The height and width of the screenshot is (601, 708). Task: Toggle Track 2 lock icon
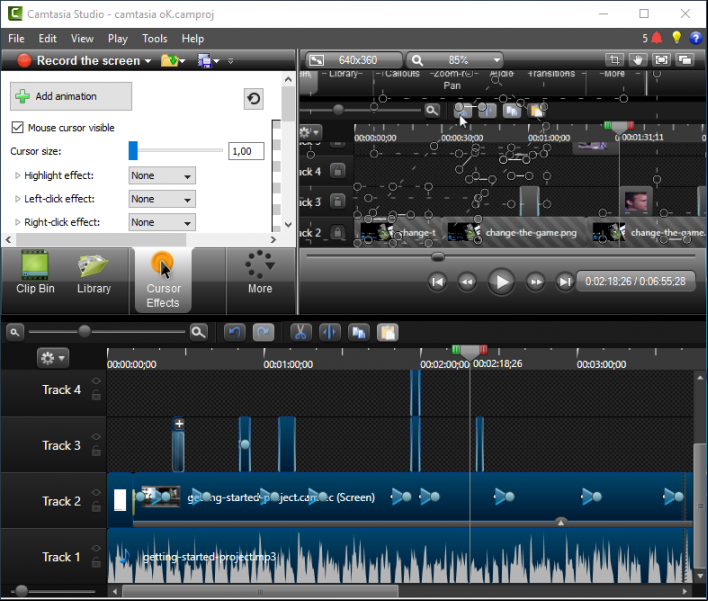96,507
